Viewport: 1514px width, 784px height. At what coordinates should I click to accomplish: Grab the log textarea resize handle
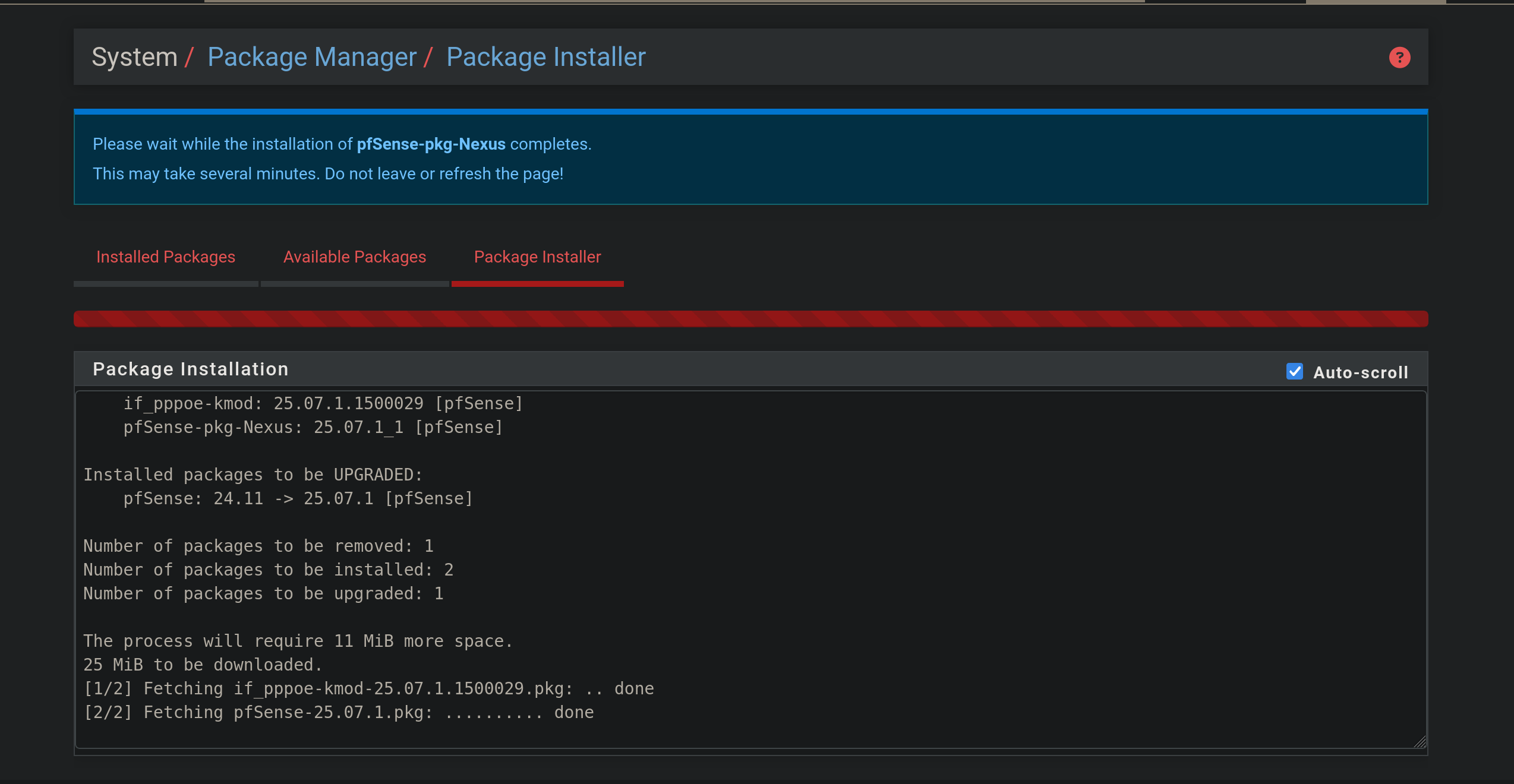coord(1420,742)
